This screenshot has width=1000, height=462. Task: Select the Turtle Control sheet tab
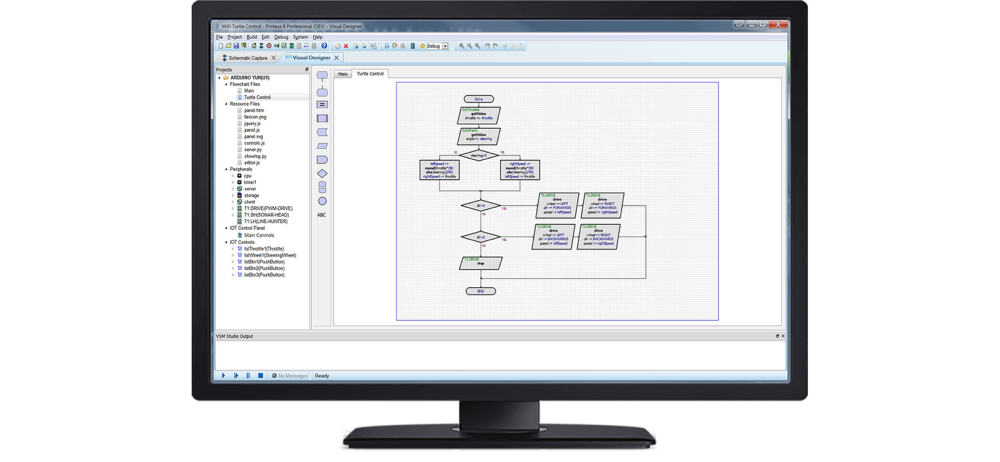click(371, 74)
